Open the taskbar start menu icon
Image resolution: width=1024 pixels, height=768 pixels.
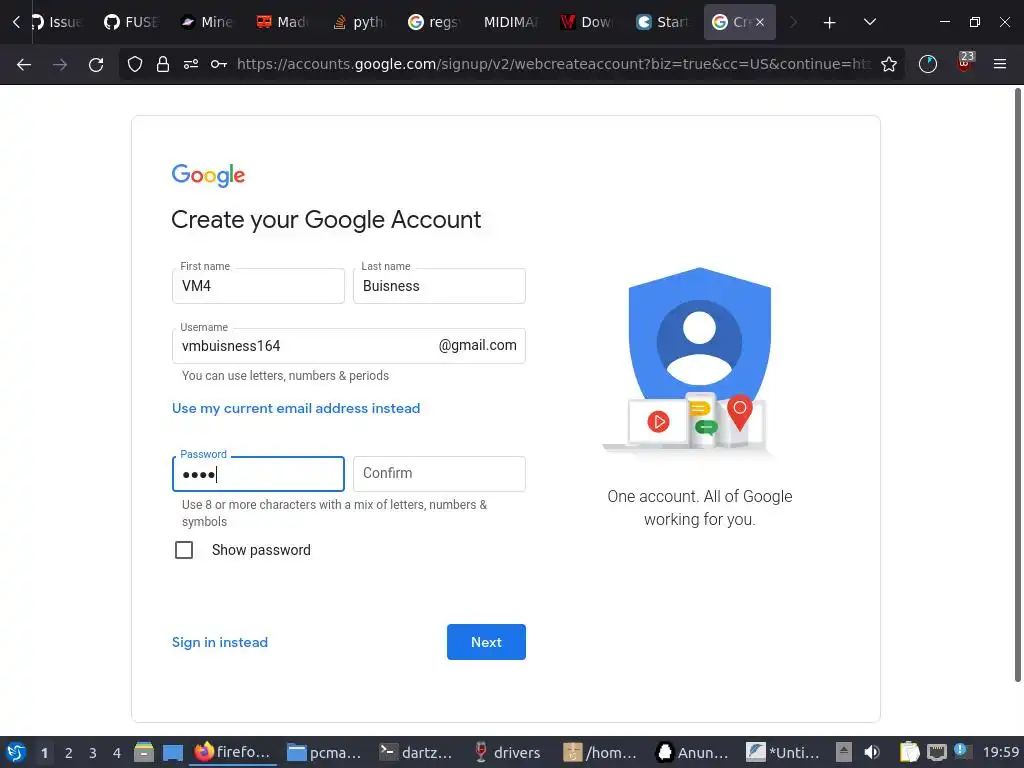click(x=16, y=752)
